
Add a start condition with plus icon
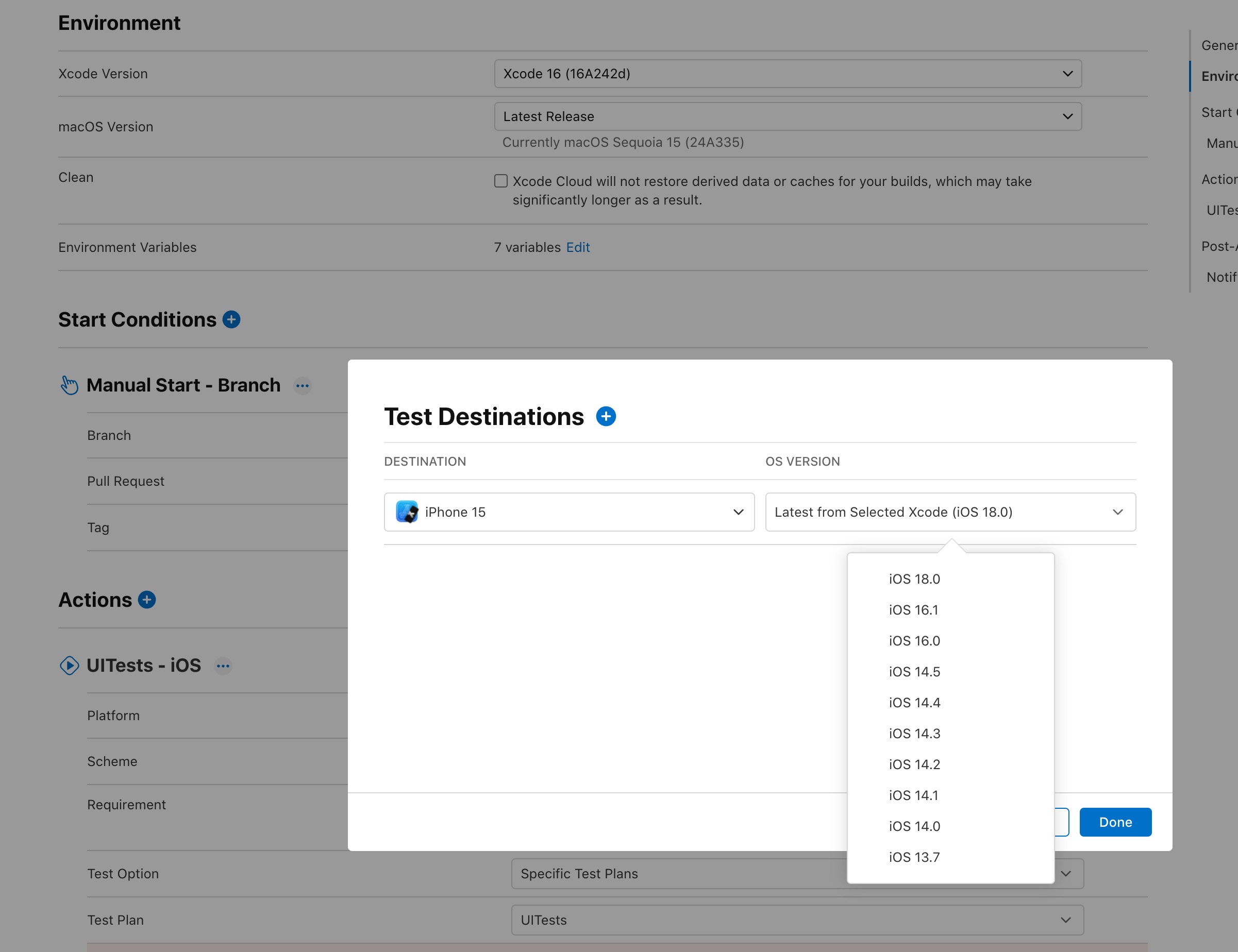coord(231,319)
